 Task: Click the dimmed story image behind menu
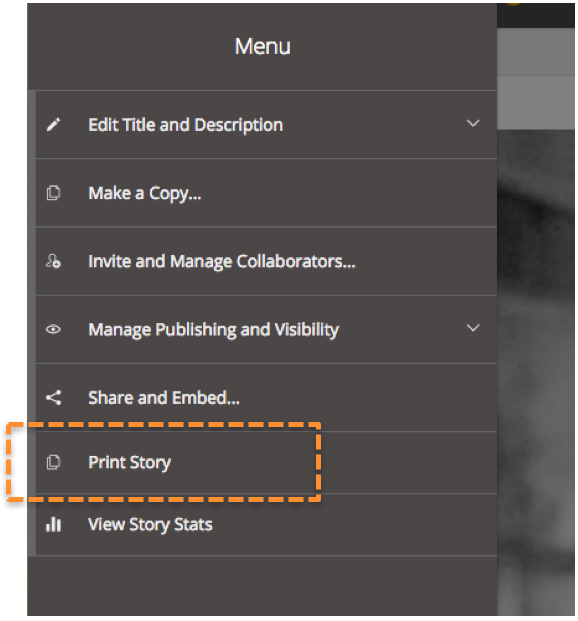(536, 372)
